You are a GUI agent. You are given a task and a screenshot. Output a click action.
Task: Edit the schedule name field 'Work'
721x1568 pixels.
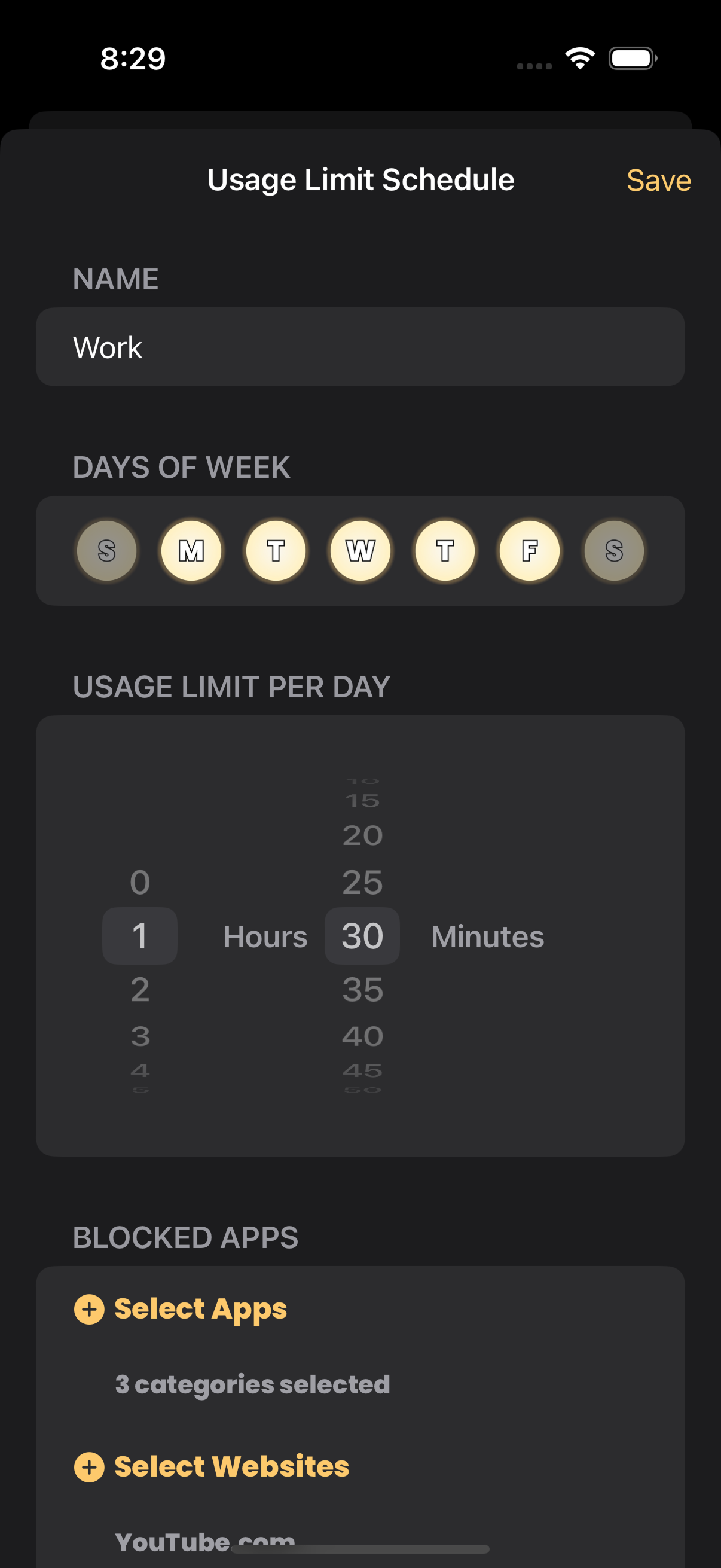pyautogui.click(x=360, y=347)
